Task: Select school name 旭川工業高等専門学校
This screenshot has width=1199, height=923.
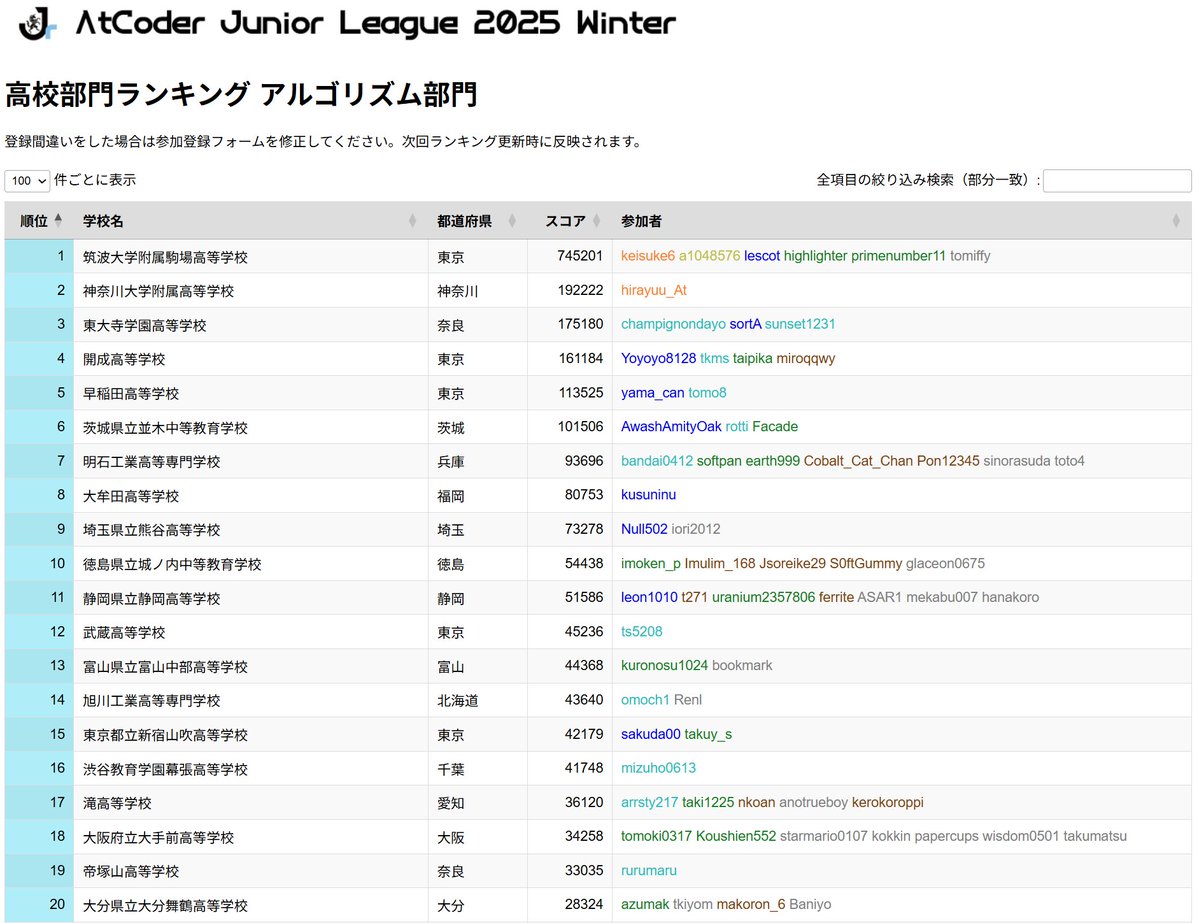Action: 151,700
